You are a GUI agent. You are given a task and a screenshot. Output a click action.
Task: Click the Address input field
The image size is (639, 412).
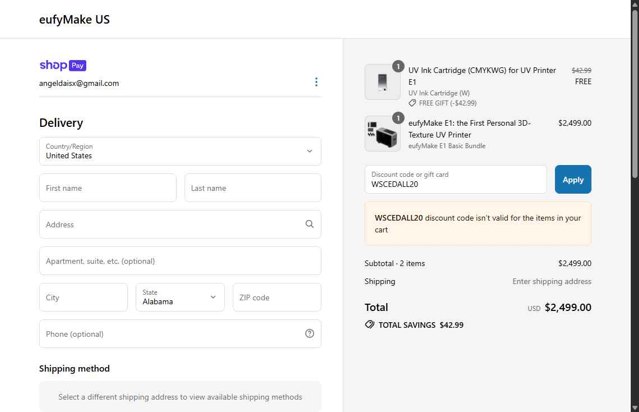coord(180,224)
